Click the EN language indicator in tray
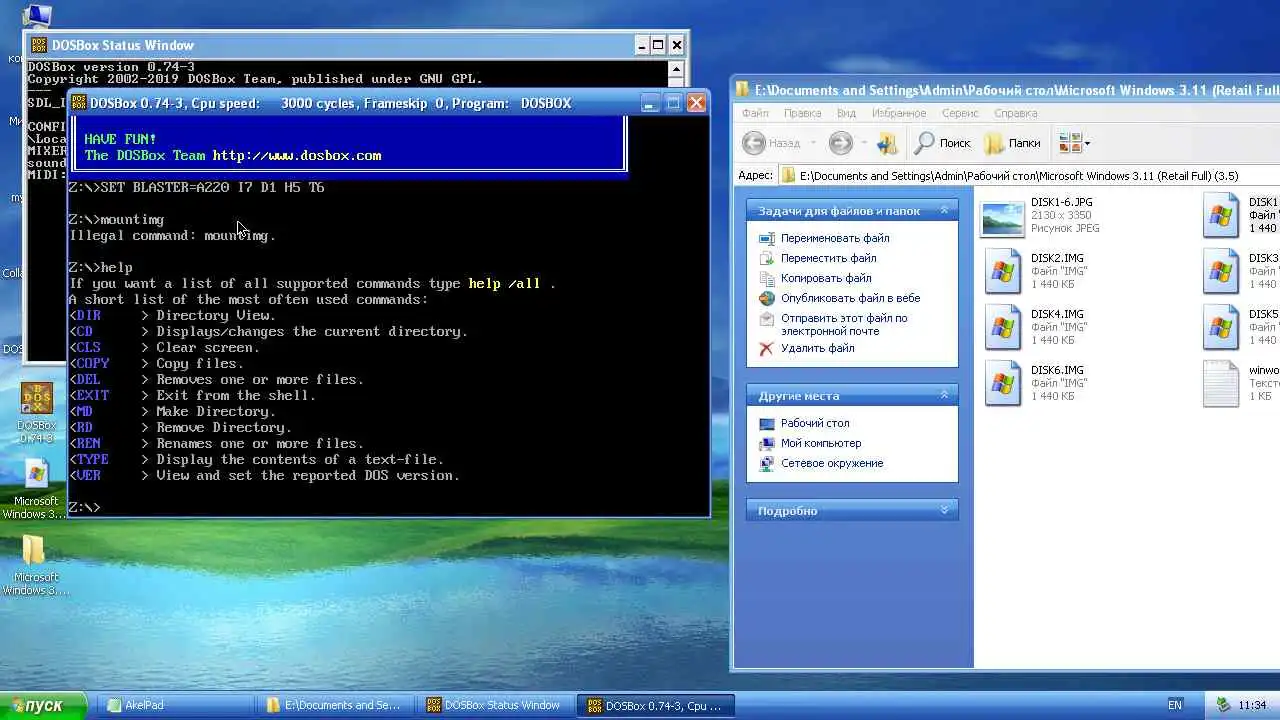The width and height of the screenshot is (1280, 720). coord(1175,705)
